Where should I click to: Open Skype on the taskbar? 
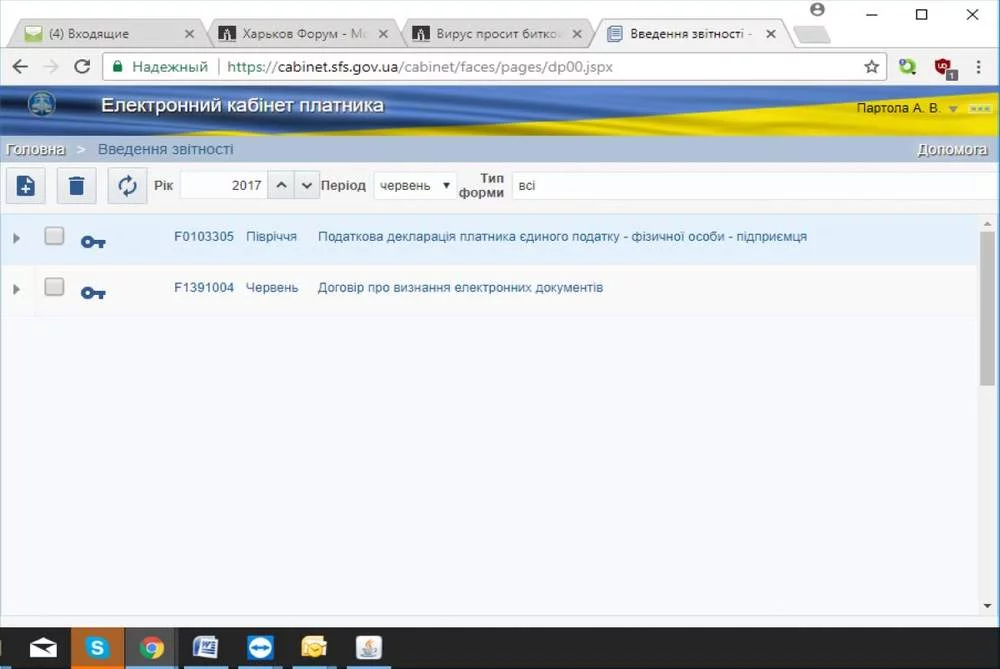[97, 648]
